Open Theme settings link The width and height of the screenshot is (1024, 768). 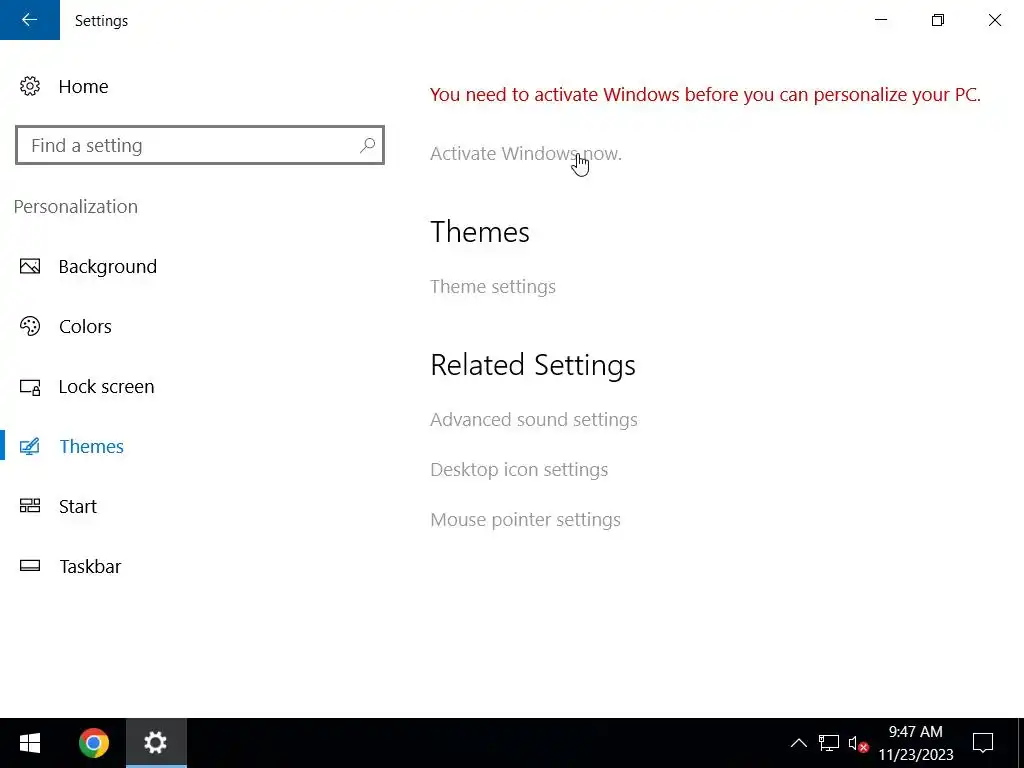(x=493, y=287)
